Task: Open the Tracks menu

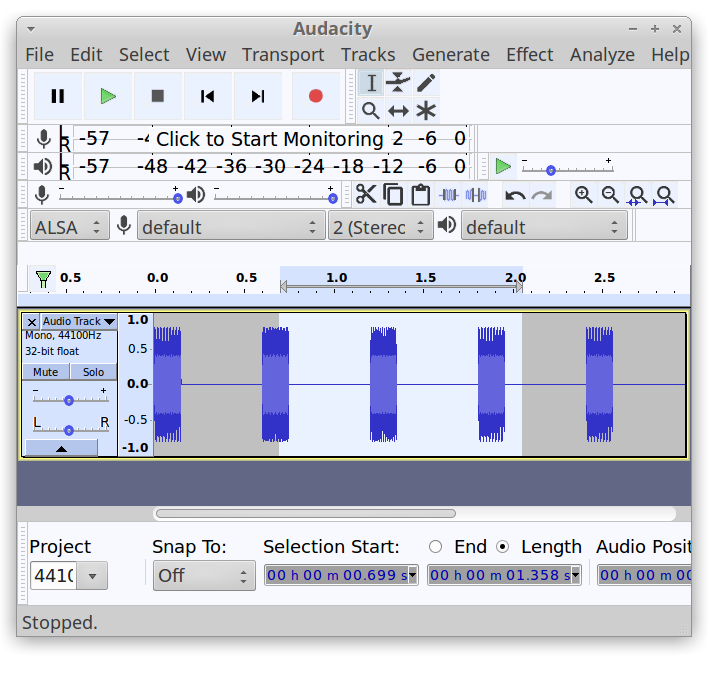Action: click(x=368, y=55)
